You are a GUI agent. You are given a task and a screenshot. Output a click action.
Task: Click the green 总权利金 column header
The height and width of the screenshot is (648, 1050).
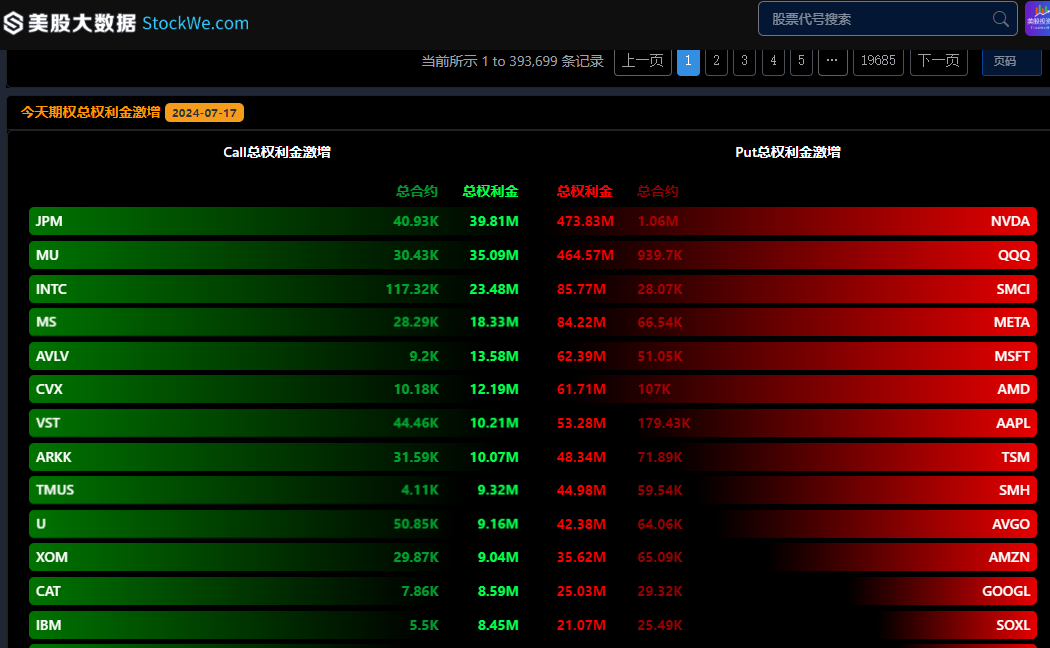[x=490, y=191]
